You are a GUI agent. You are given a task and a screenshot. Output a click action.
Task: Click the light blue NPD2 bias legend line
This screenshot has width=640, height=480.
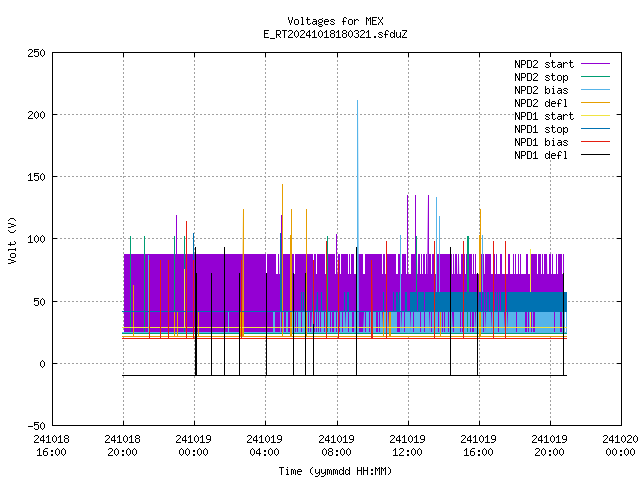click(x=595, y=90)
